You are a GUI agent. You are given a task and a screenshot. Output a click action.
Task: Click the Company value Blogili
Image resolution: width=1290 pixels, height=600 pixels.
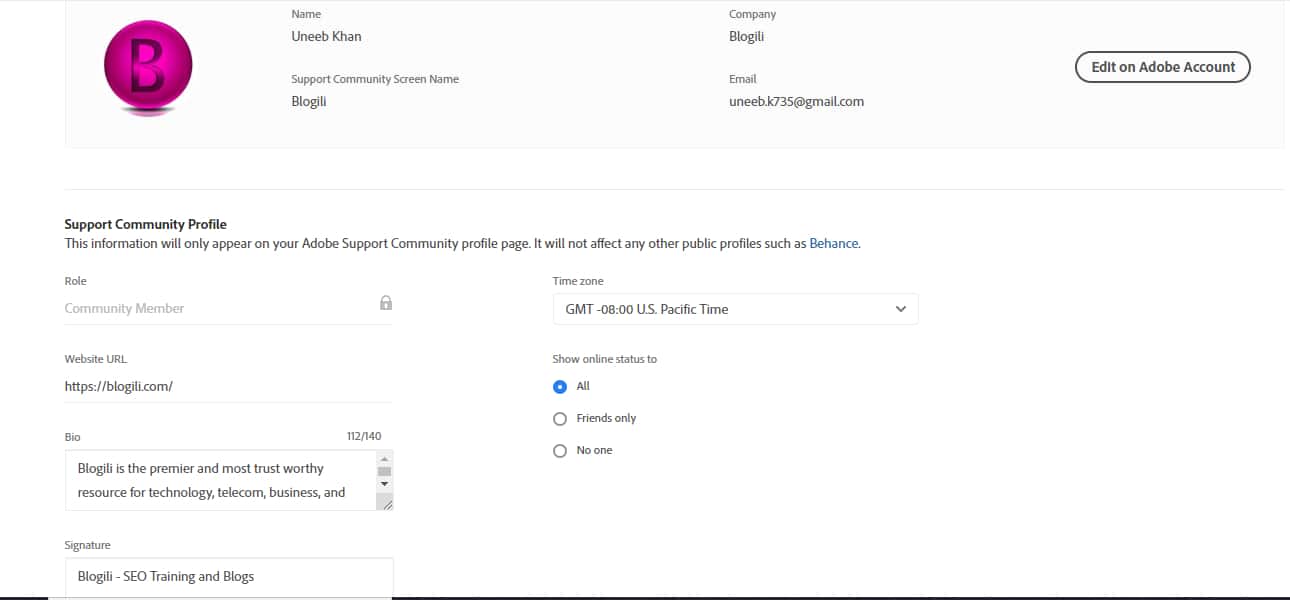(x=746, y=36)
